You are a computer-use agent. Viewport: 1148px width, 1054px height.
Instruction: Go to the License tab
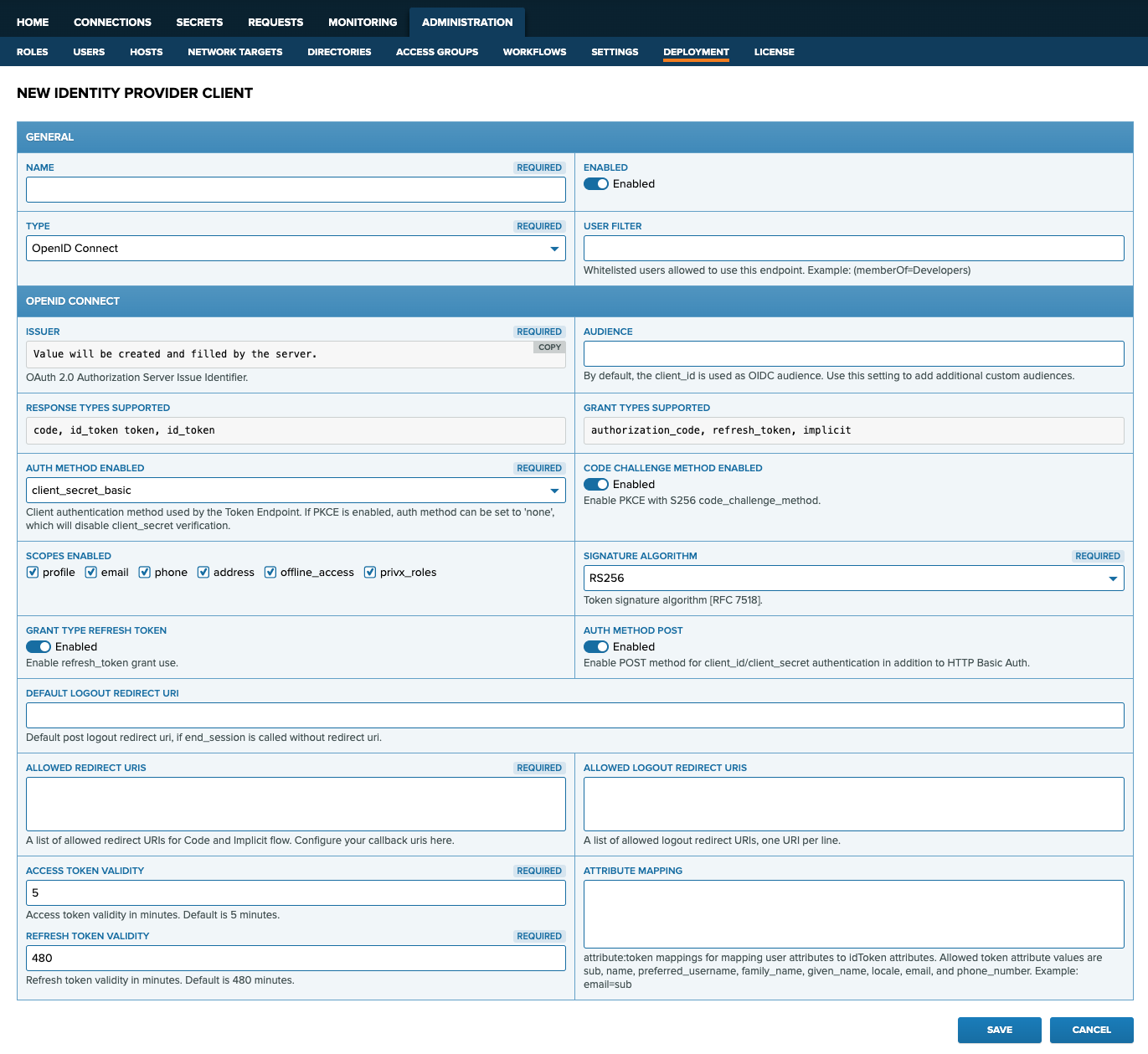coord(774,52)
